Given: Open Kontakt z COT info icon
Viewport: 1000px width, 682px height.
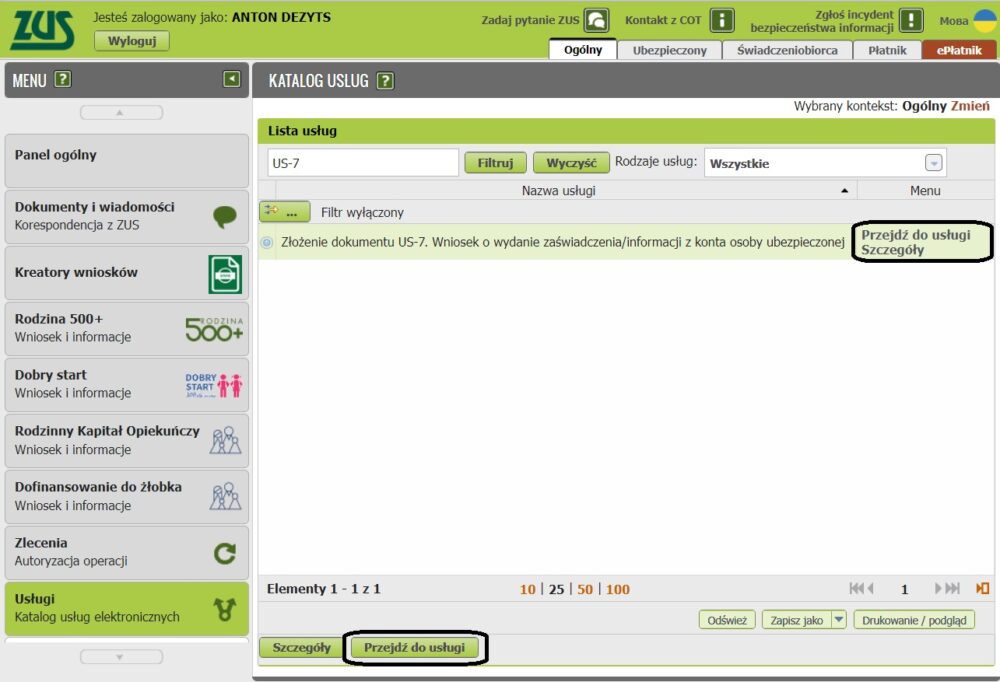Looking at the screenshot, I should coord(721,20).
